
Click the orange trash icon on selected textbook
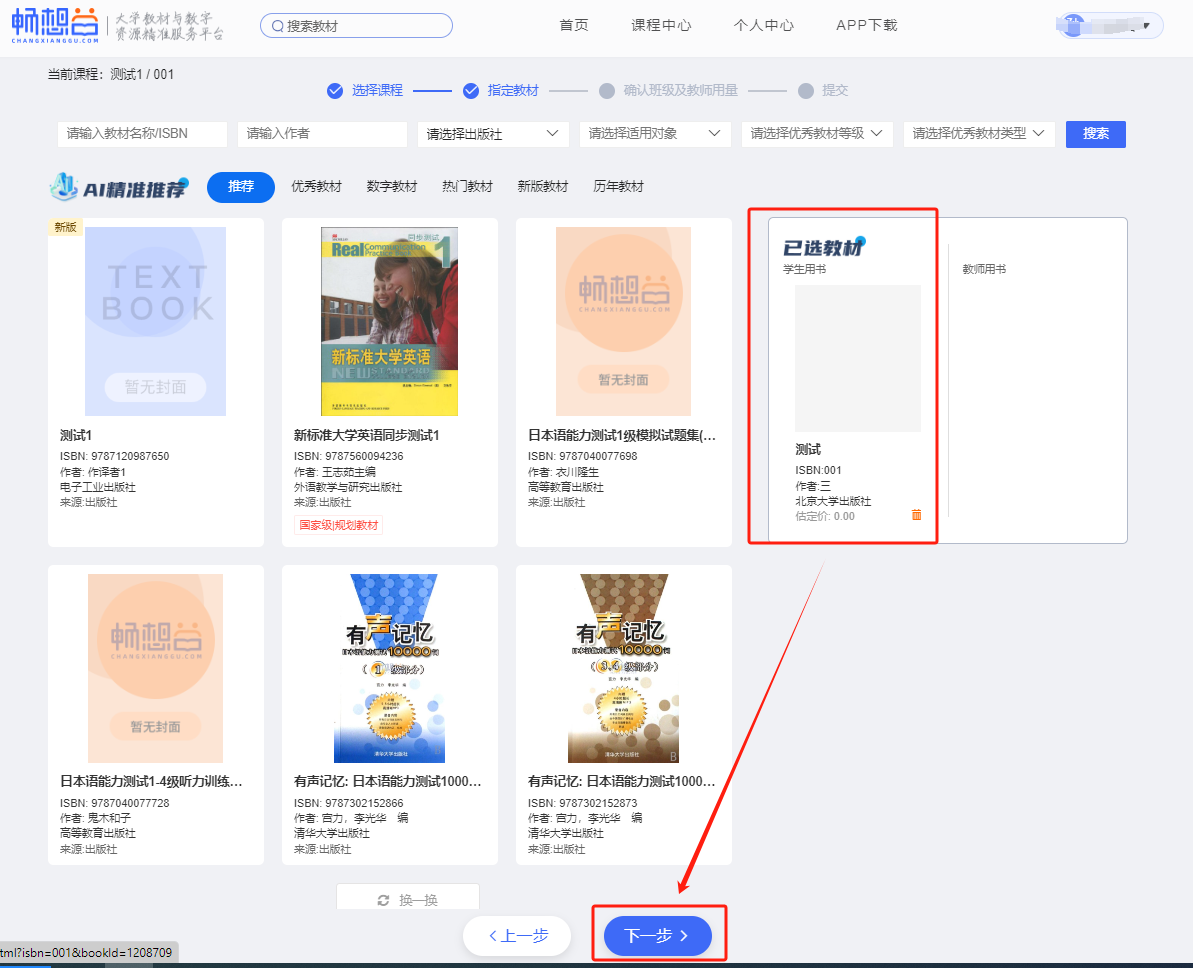(x=916, y=515)
